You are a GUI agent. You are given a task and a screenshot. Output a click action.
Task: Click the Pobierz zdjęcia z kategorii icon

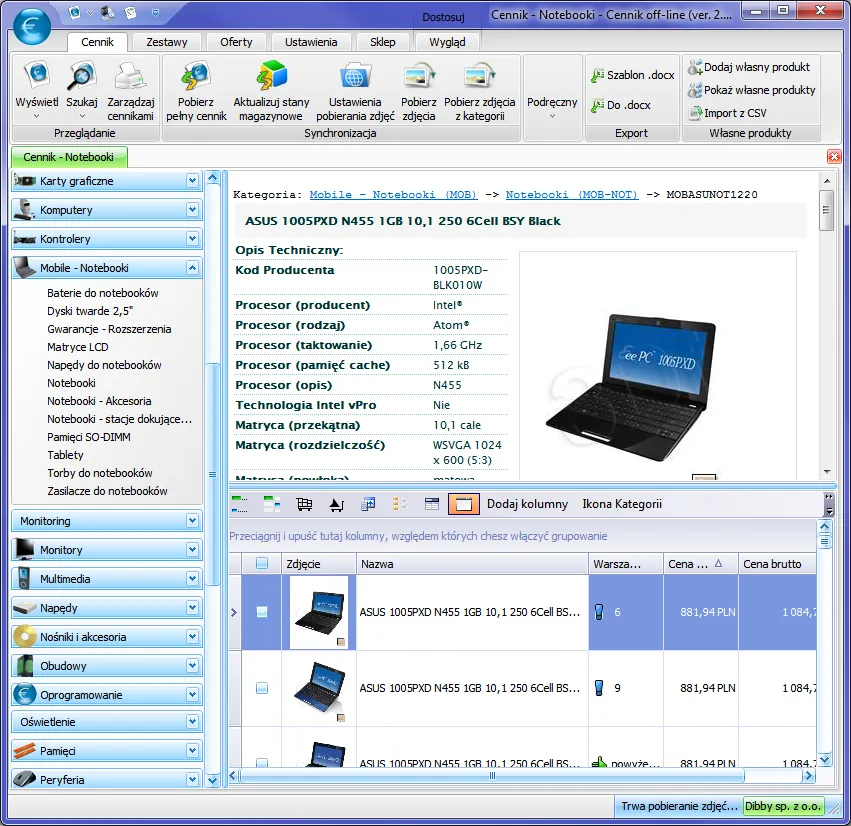[x=480, y=76]
